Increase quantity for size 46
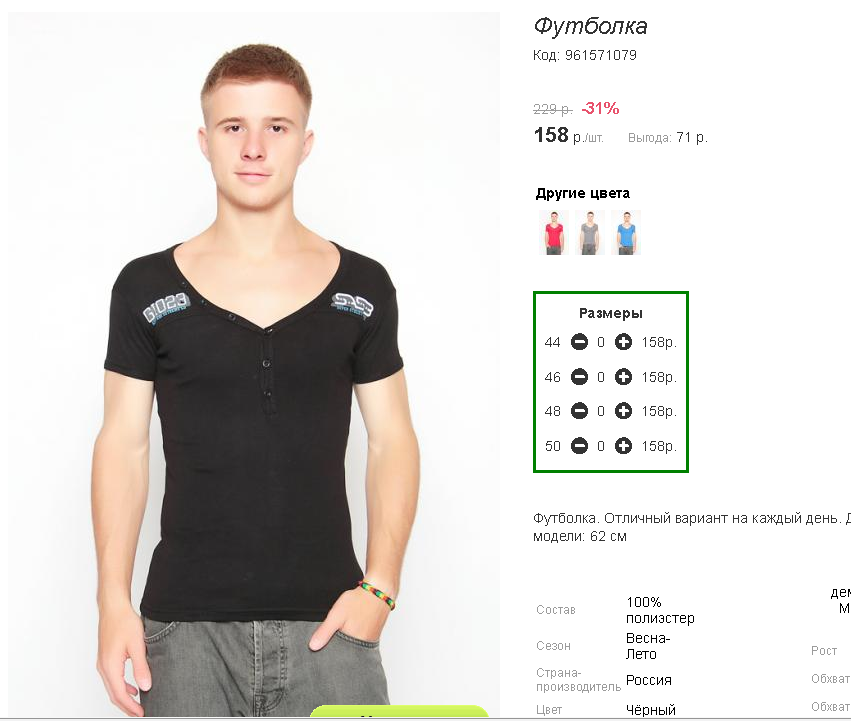The height and width of the screenshot is (721, 851). [x=623, y=377]
